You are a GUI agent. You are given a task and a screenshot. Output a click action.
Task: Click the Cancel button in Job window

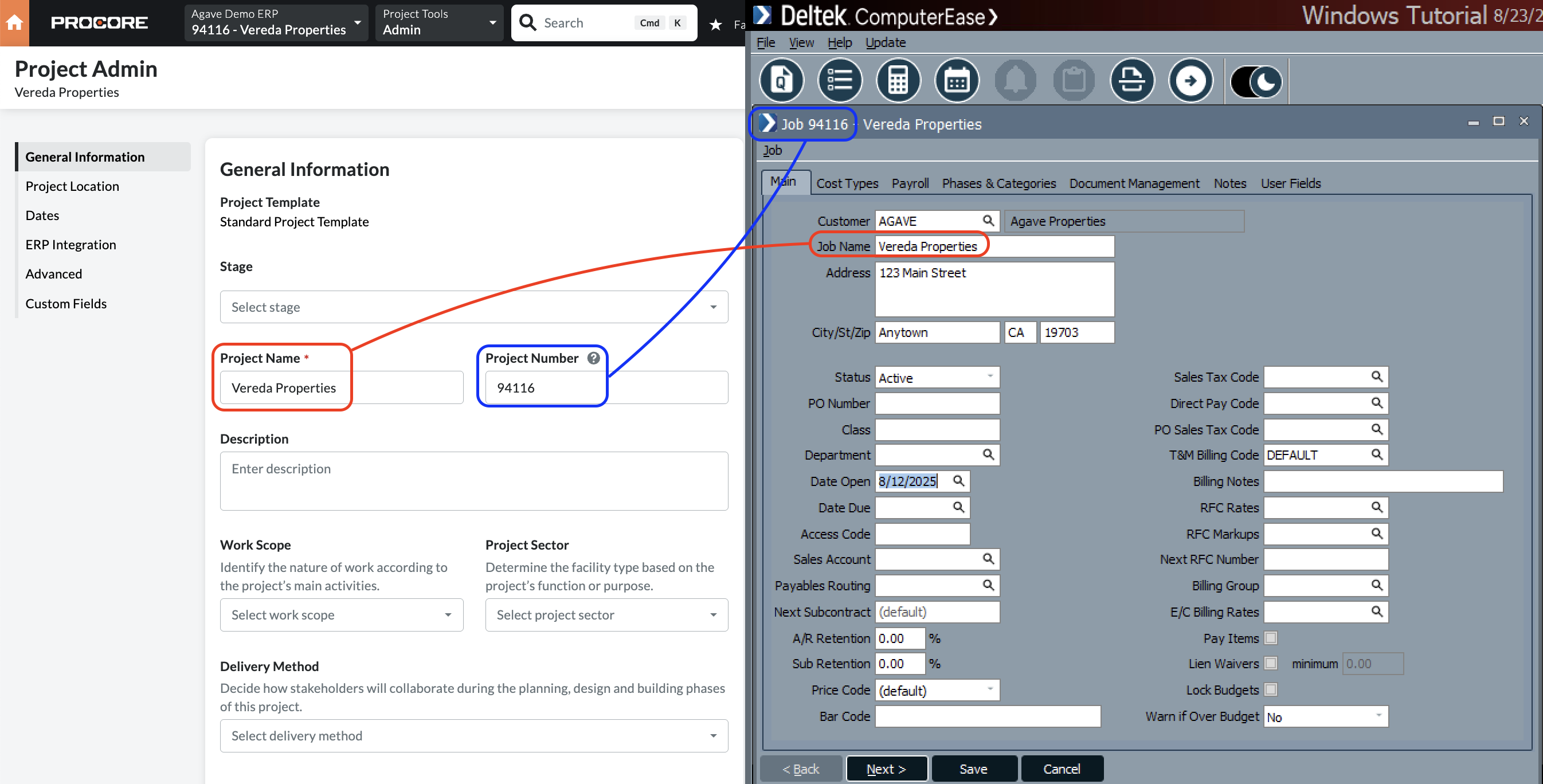coord(1062,769)
